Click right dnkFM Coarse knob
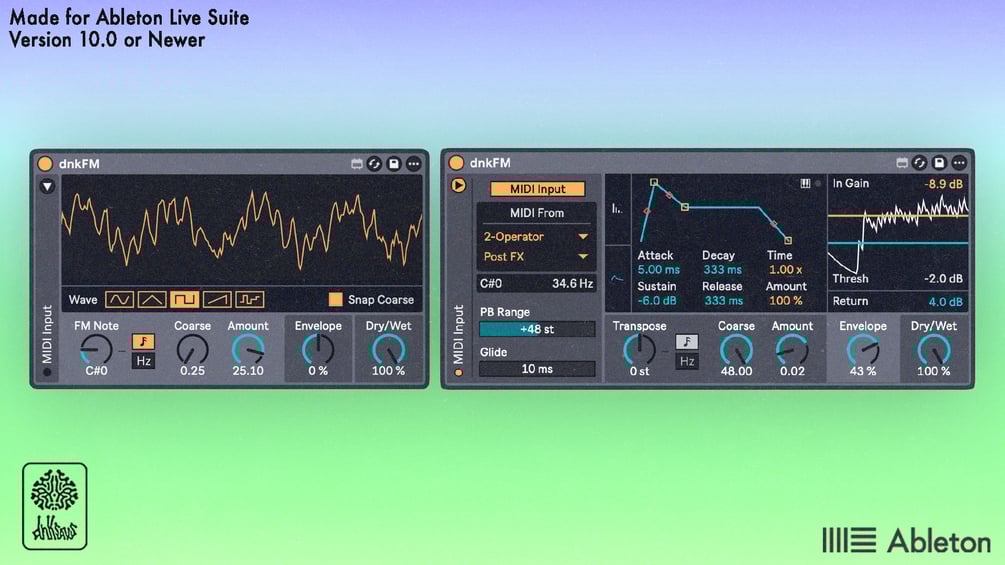The width and height of the screenshot is (1005, 565). 736,350
